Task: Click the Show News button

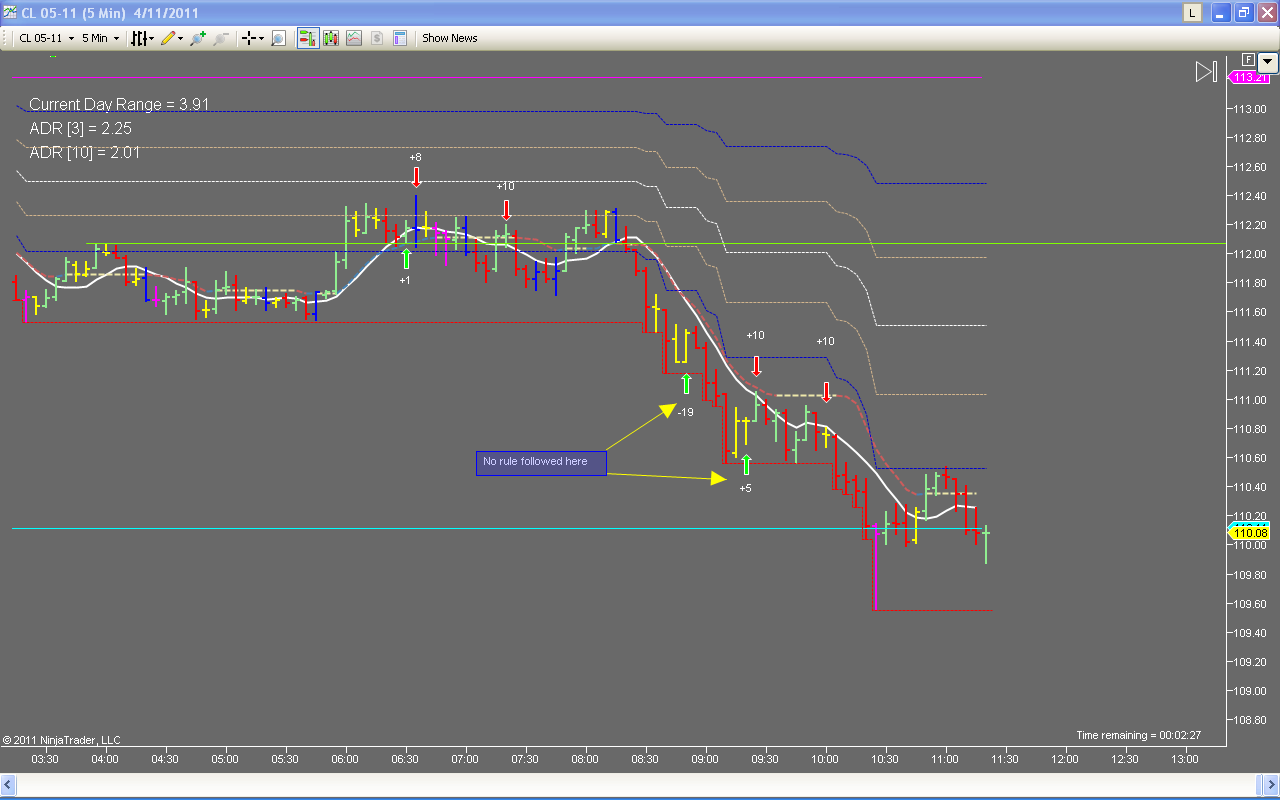Action: (450, 38)
